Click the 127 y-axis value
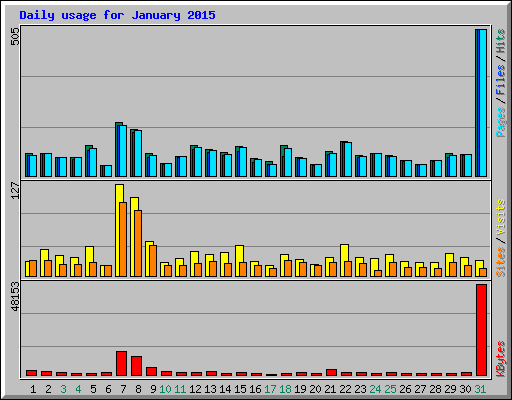The width and height of the screenshot is (512, 400). point(15,190)
